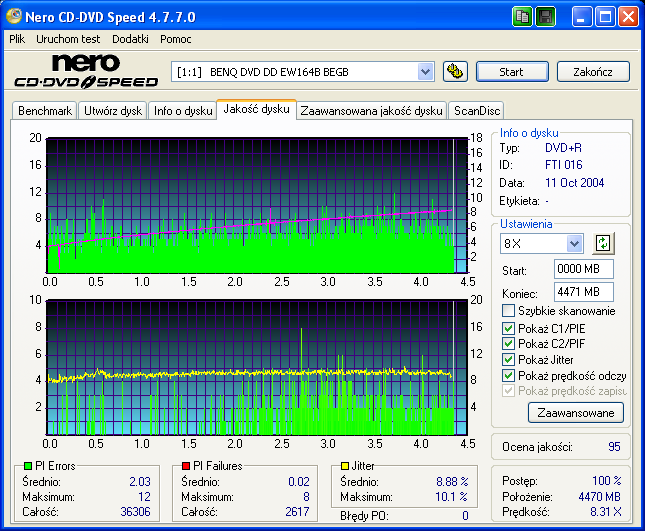Click the Nero CD-DVD Speed logo

click(x=86, y=71)
